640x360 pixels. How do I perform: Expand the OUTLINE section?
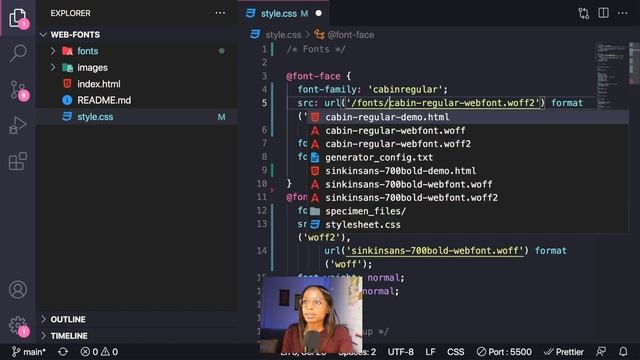138,319
